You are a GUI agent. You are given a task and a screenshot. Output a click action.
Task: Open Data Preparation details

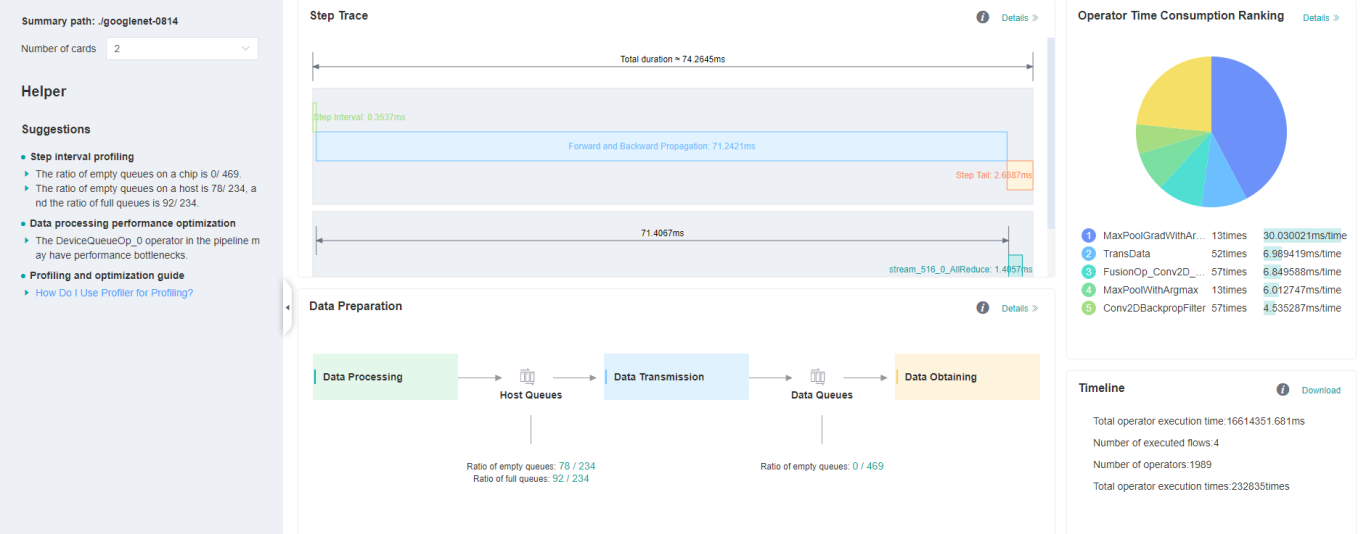tap(1019, 309)
